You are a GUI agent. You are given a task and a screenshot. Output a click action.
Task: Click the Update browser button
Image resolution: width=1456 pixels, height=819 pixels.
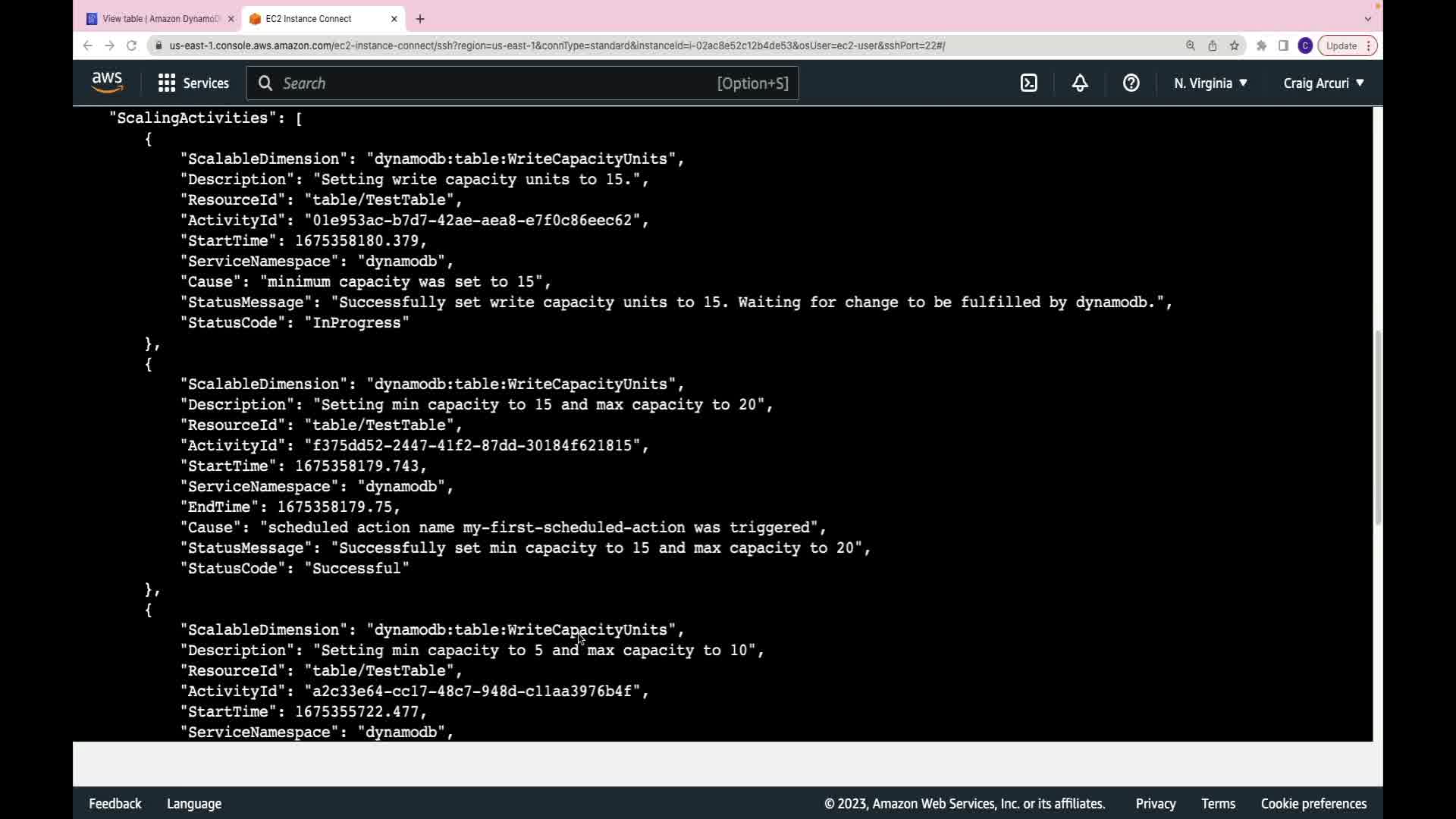1341,45
